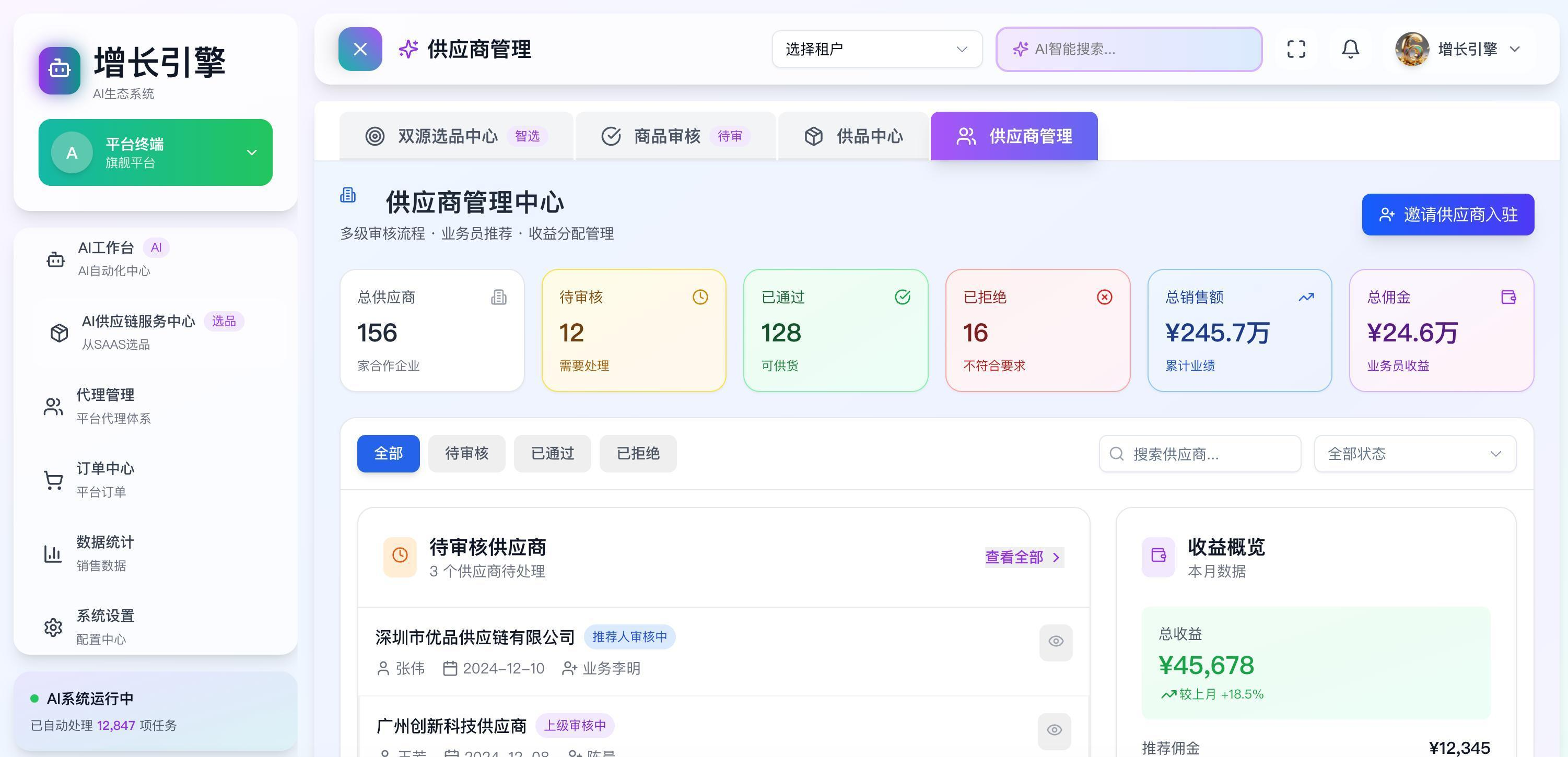Expand the 选择租户 dropdown

coord(876,49)
